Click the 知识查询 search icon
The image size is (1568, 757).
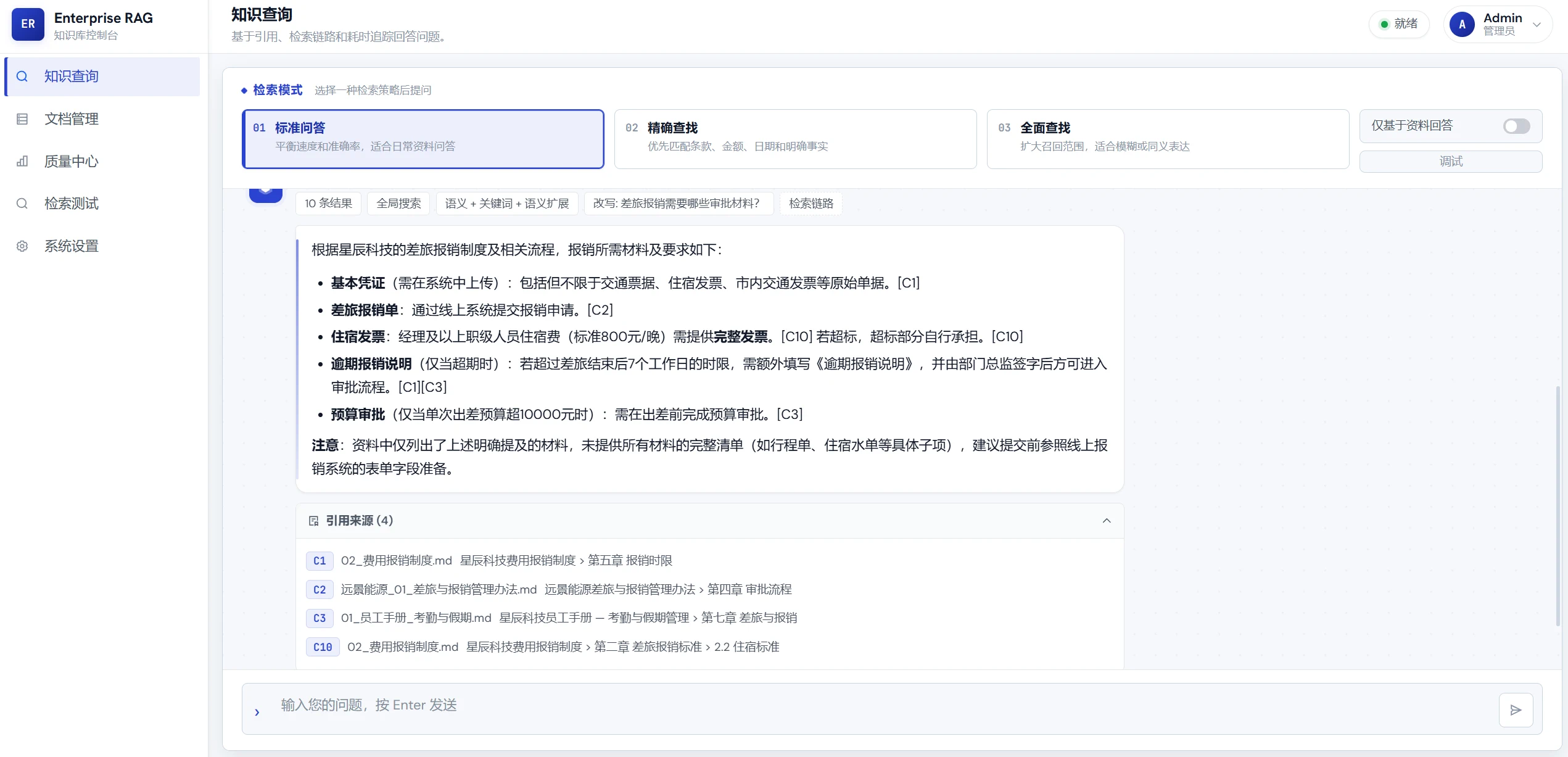point(22,77)
